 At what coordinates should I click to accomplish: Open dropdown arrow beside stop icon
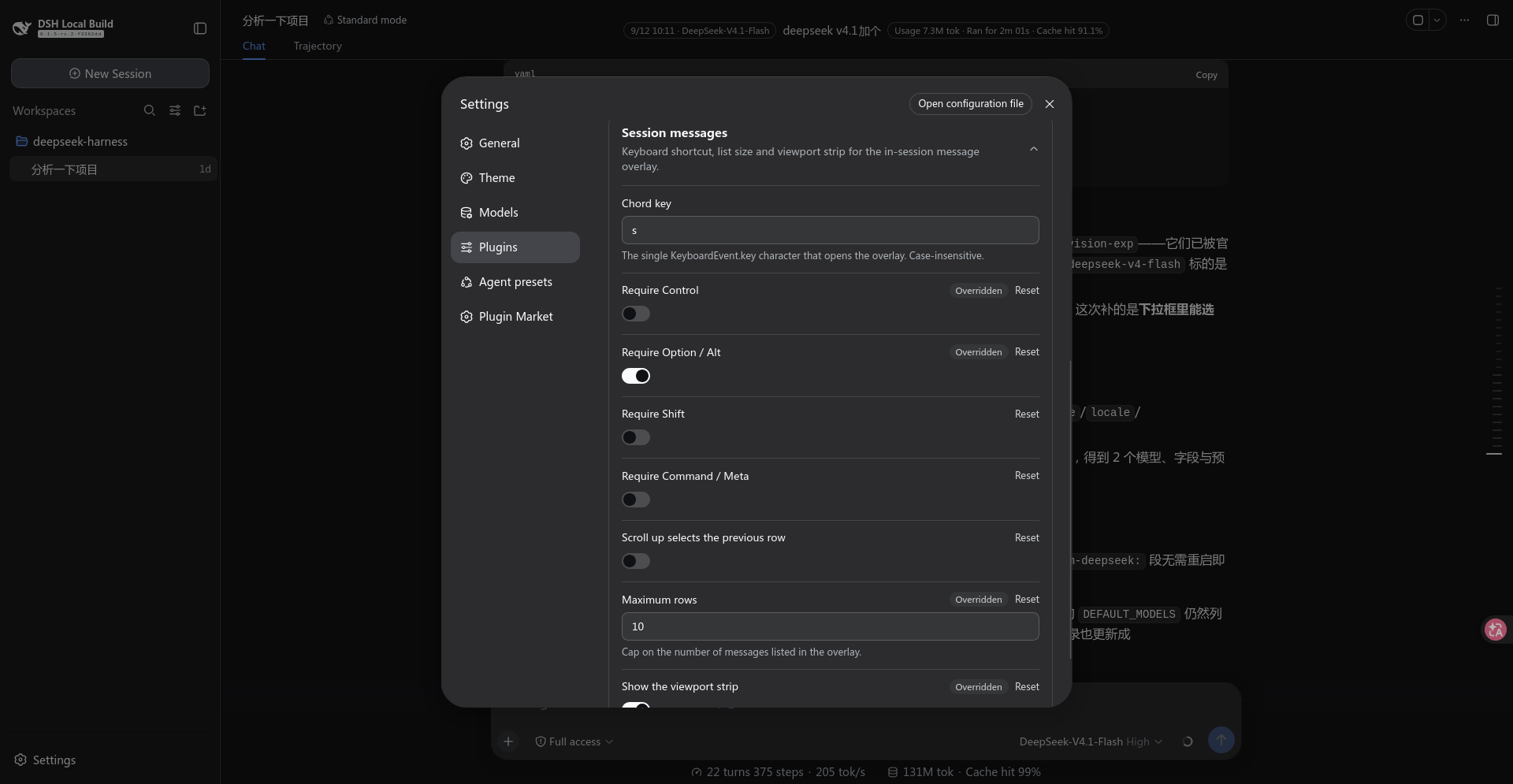click(1437, 20)
